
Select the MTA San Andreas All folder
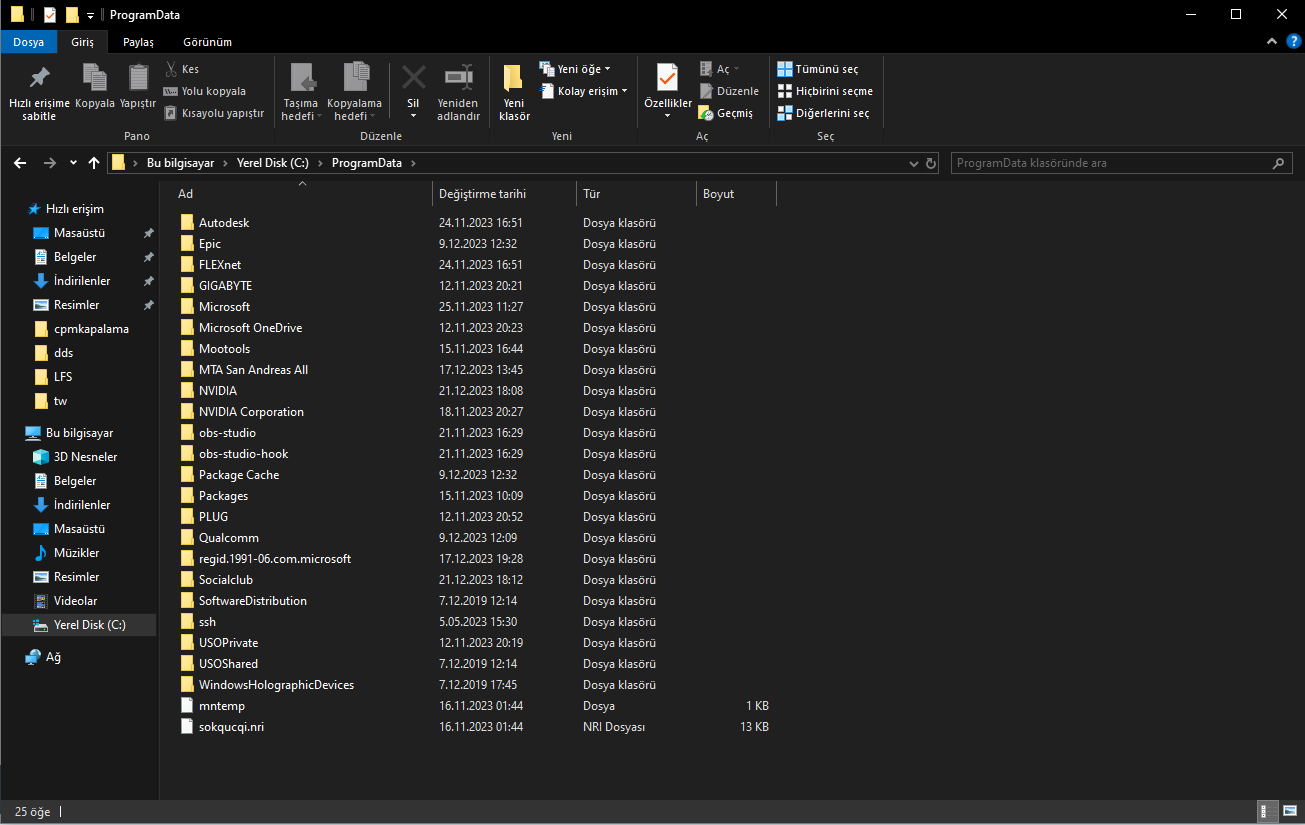[x=253, y=370]
